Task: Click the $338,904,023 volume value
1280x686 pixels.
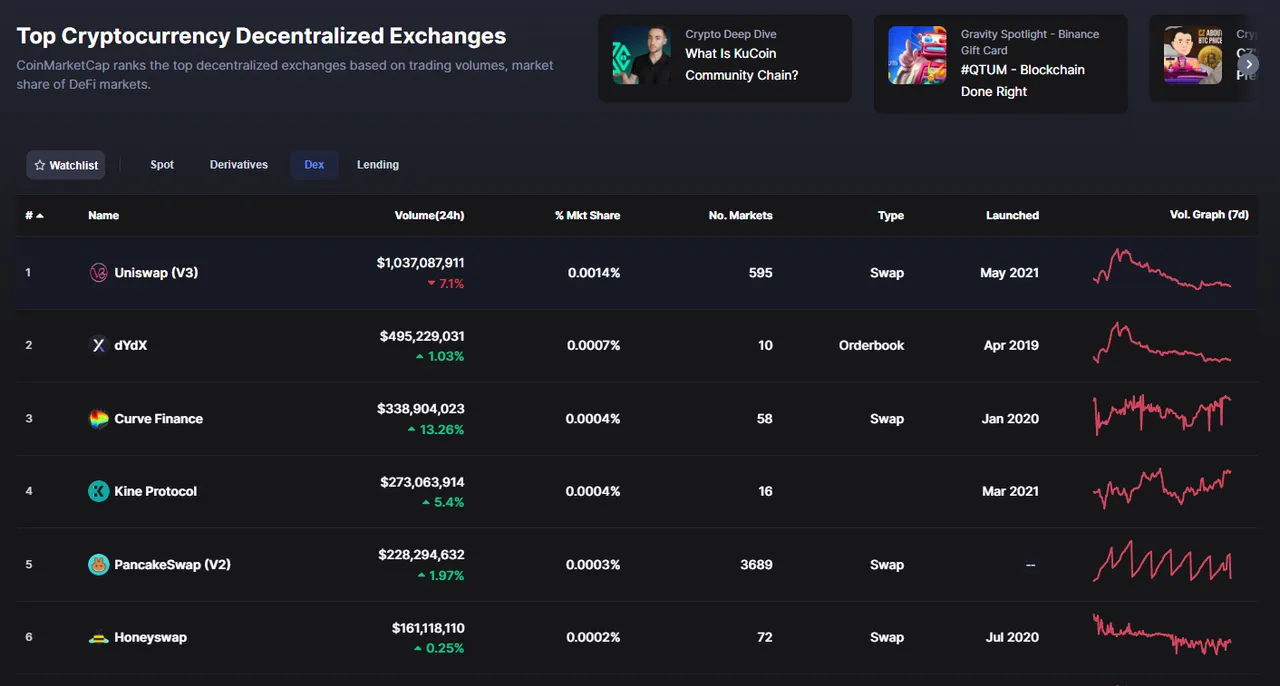Action: pyautogui.click(x=421, y=409)
